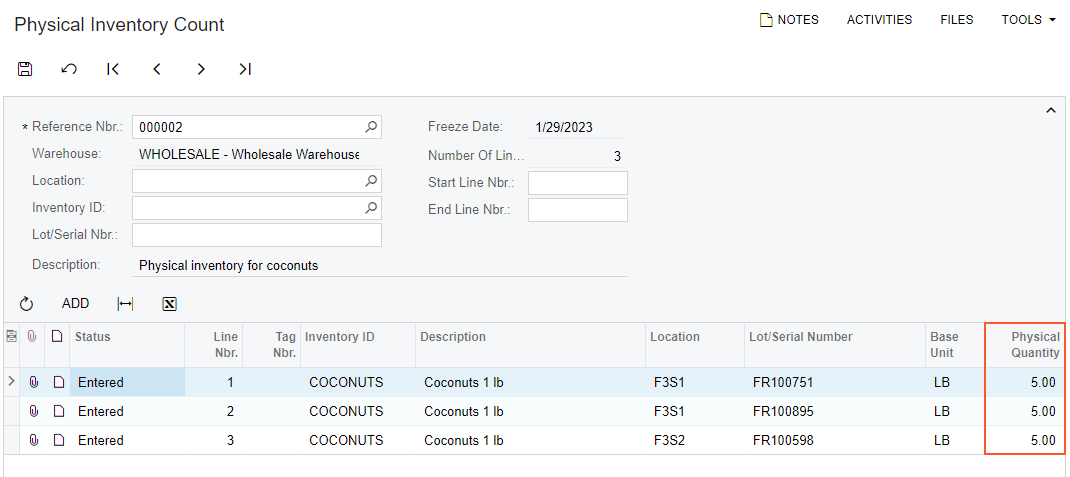Click Add to add a line

coord(75,304)
